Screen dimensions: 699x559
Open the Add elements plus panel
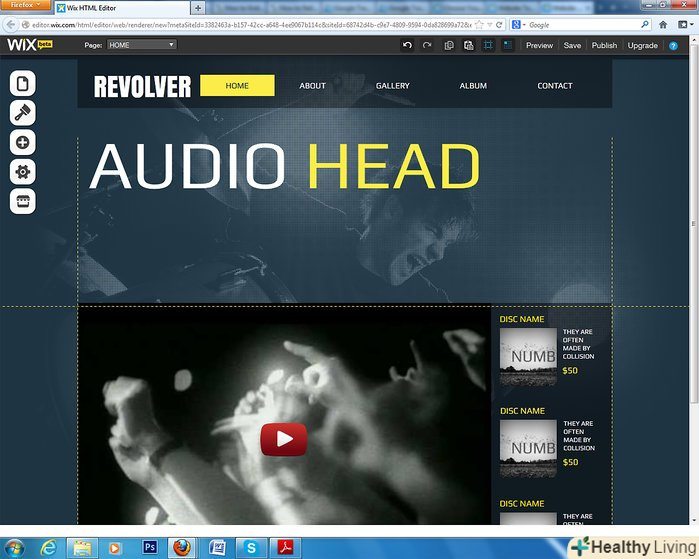[23, 142]
